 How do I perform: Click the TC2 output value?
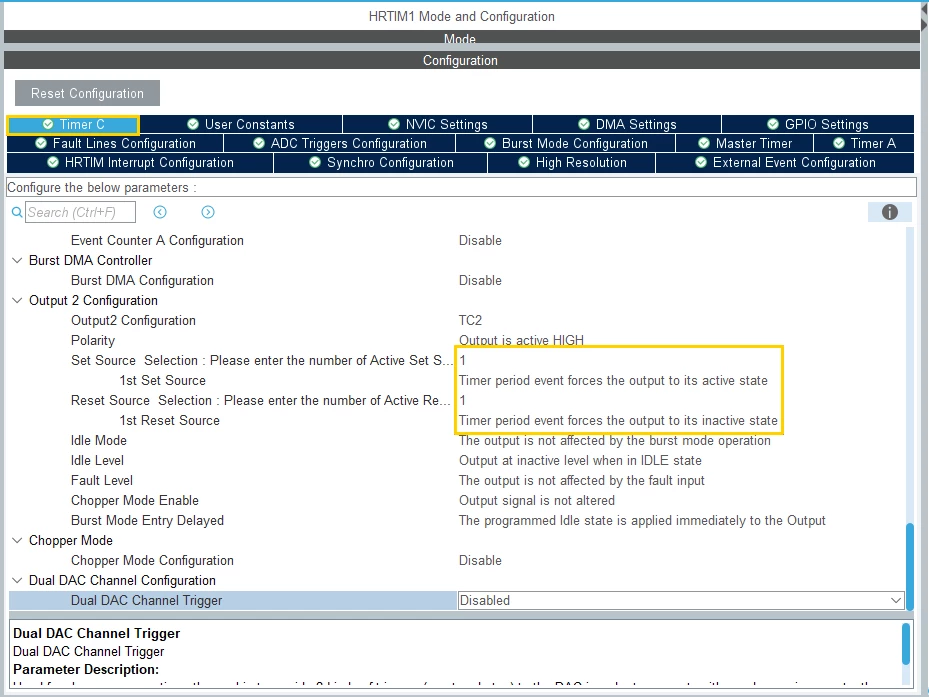pos(470,321)
